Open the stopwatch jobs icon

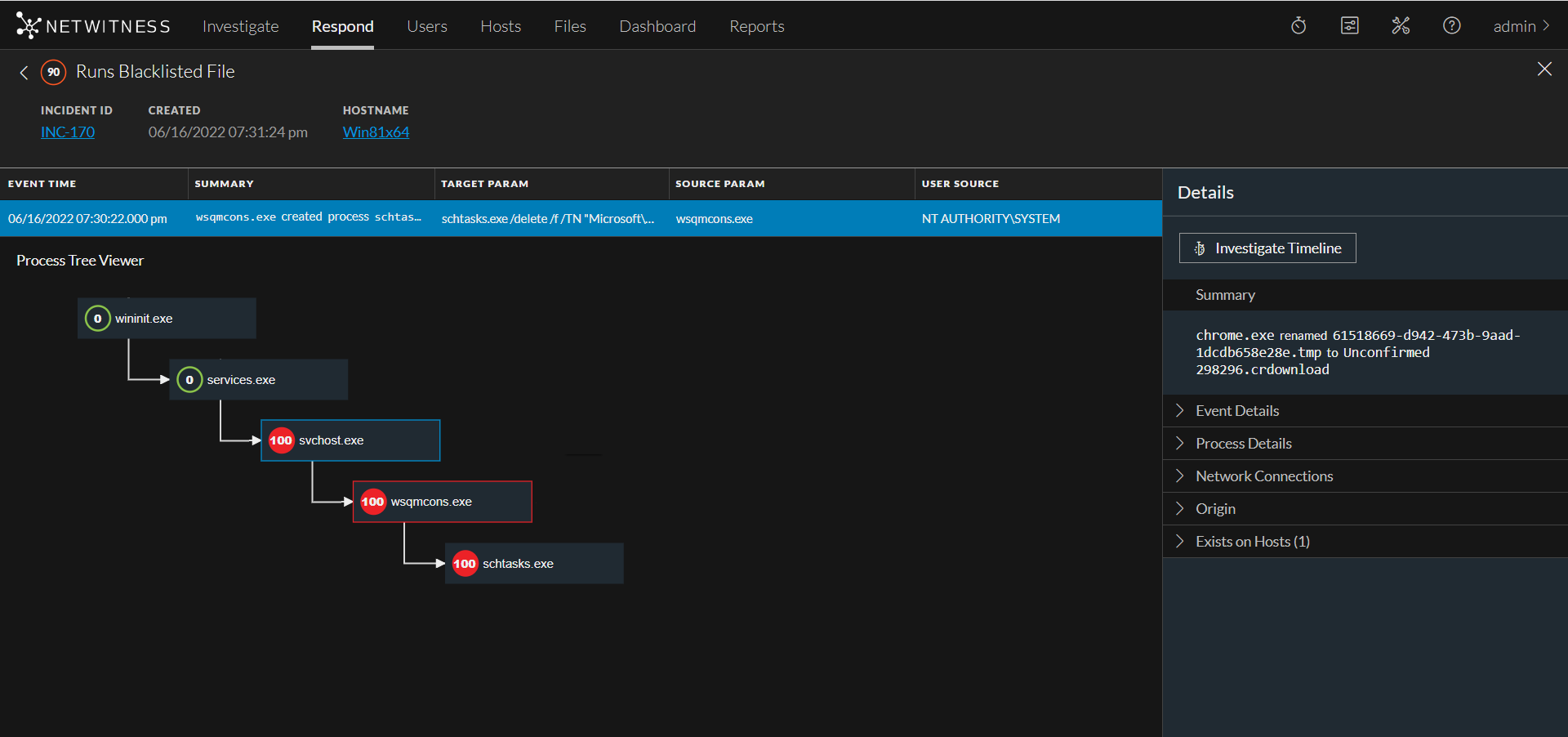(1298, 26)
